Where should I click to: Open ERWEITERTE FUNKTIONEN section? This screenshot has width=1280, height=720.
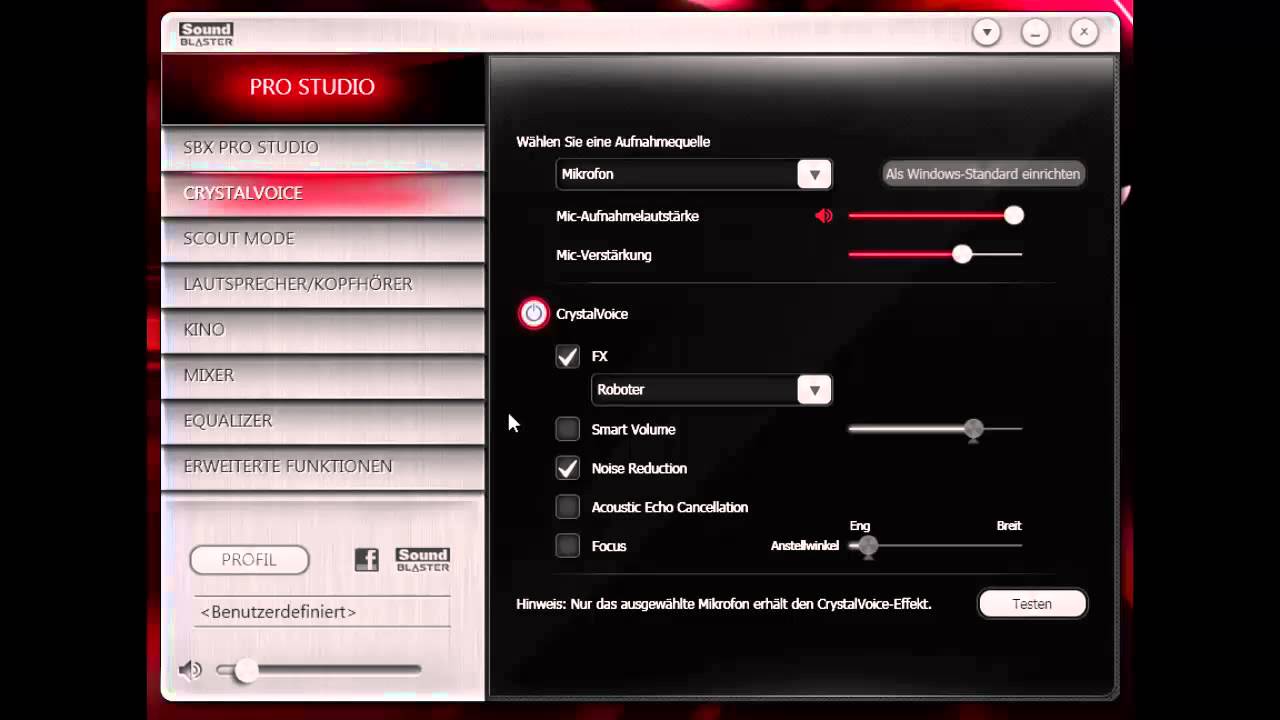323,466
